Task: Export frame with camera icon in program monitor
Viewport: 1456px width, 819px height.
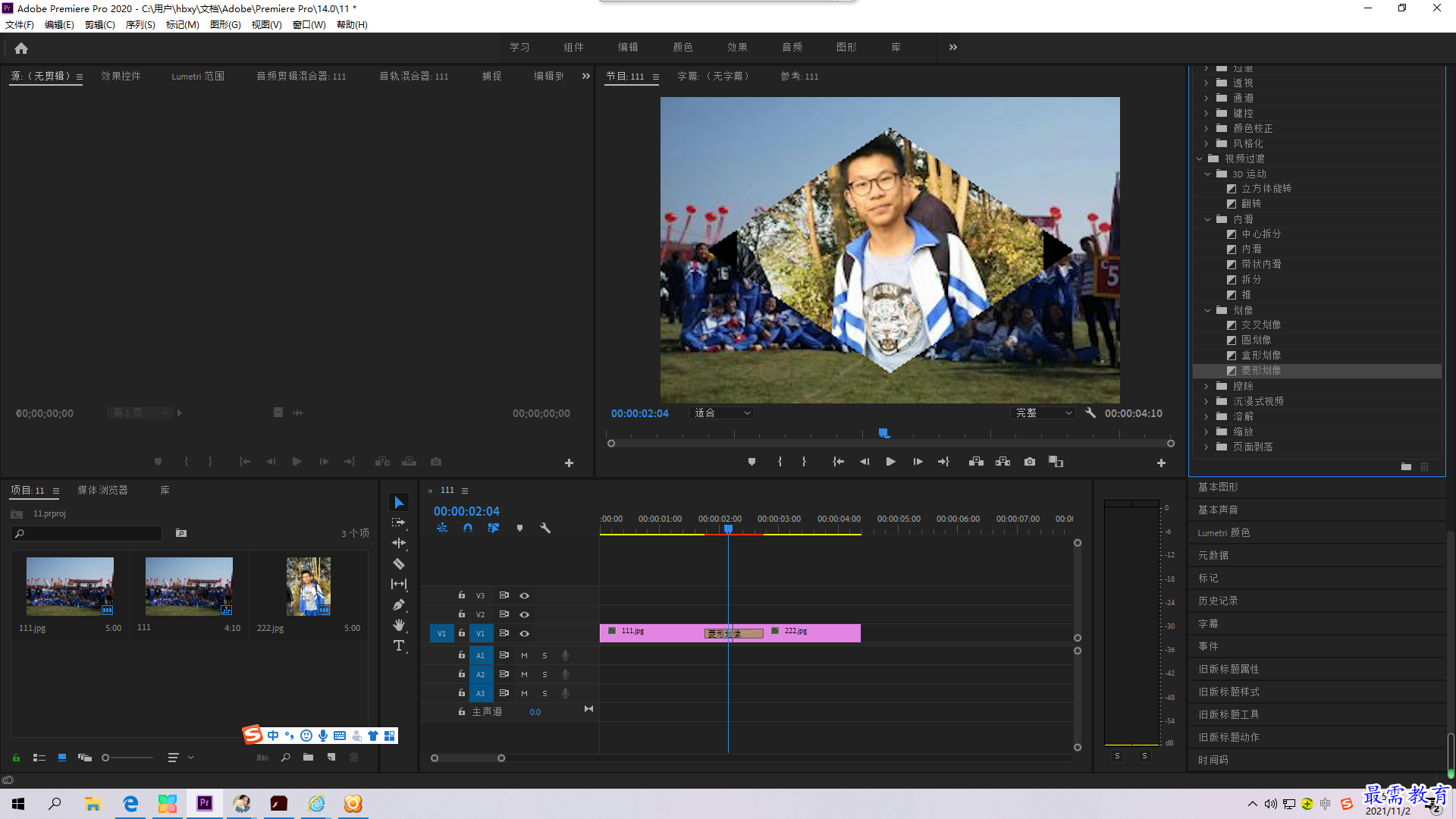Action: tap(1029, 462)
